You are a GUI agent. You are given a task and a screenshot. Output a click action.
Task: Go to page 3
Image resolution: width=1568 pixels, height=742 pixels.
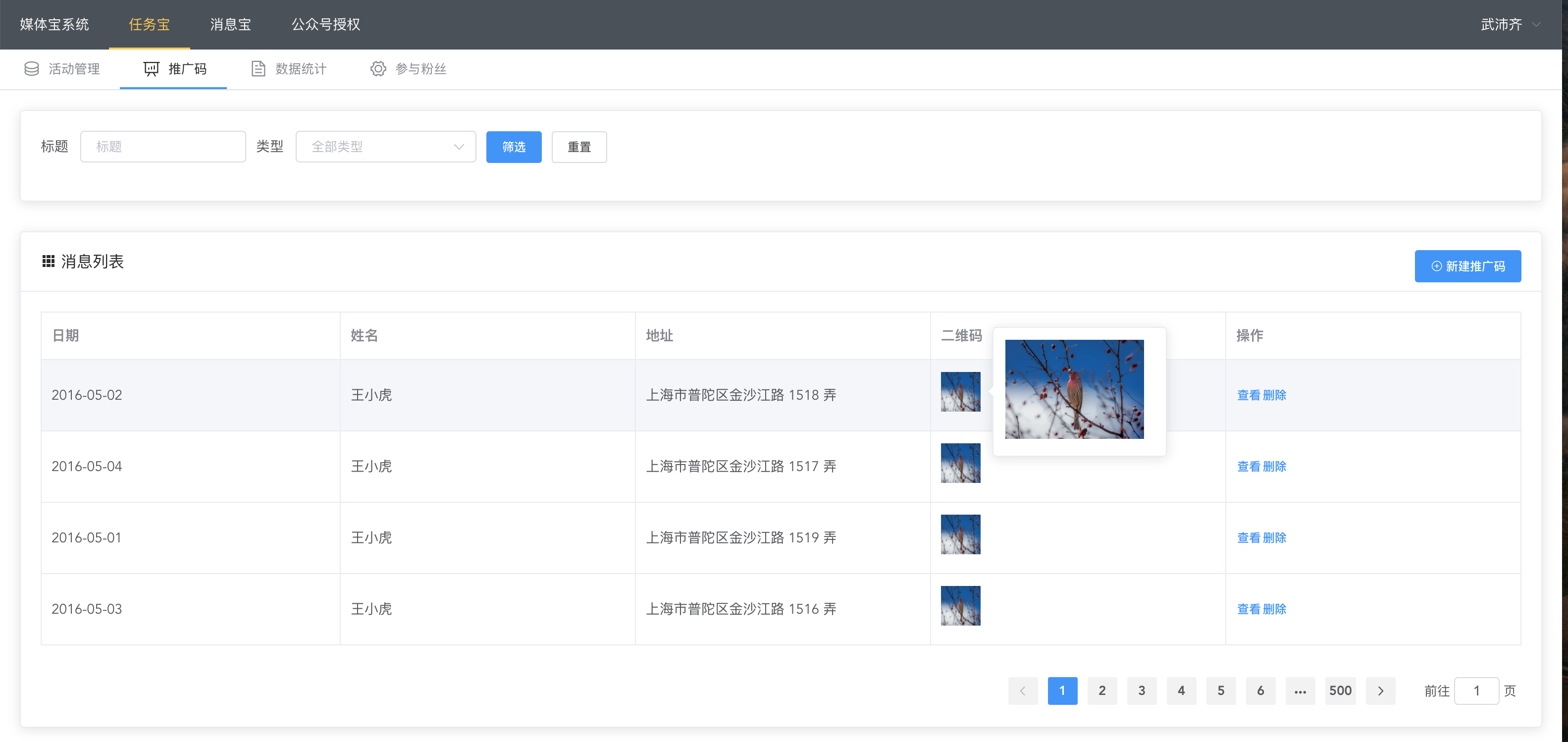1141,691
